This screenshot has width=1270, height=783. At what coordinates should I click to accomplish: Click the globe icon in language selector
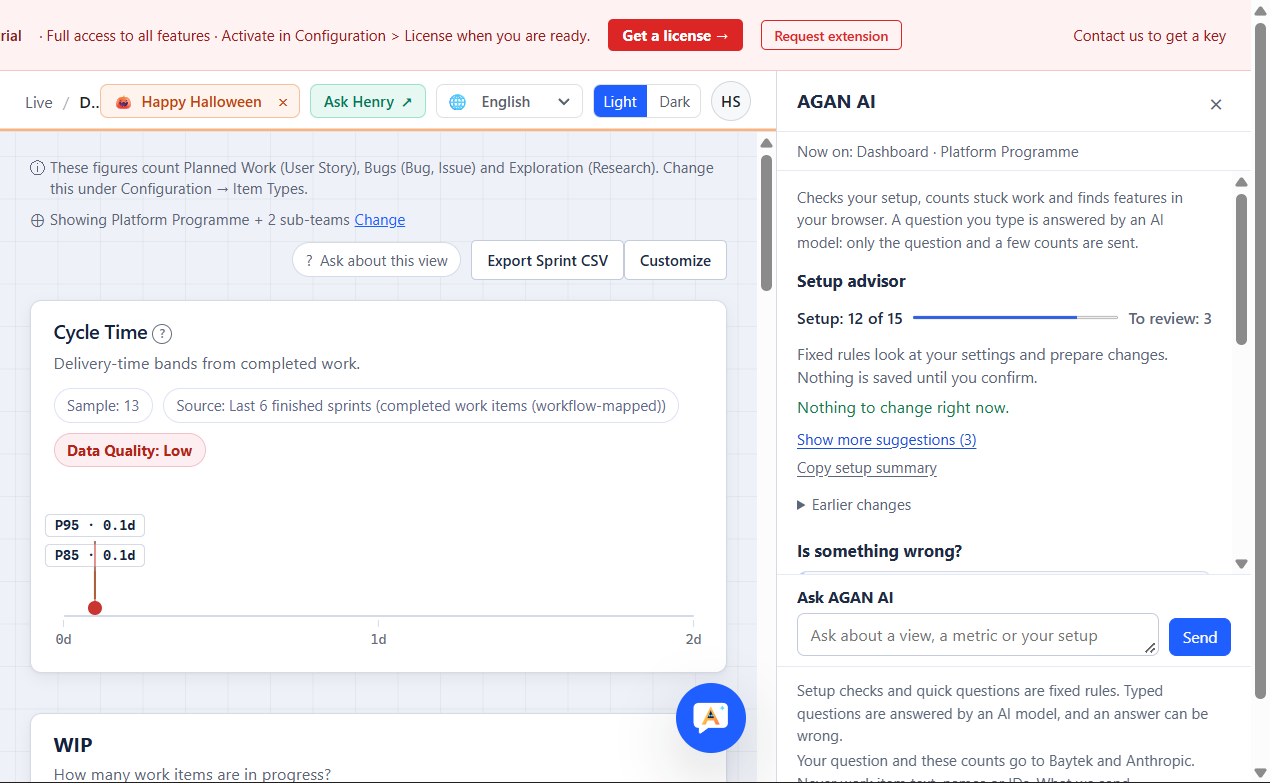click(458, 102)
